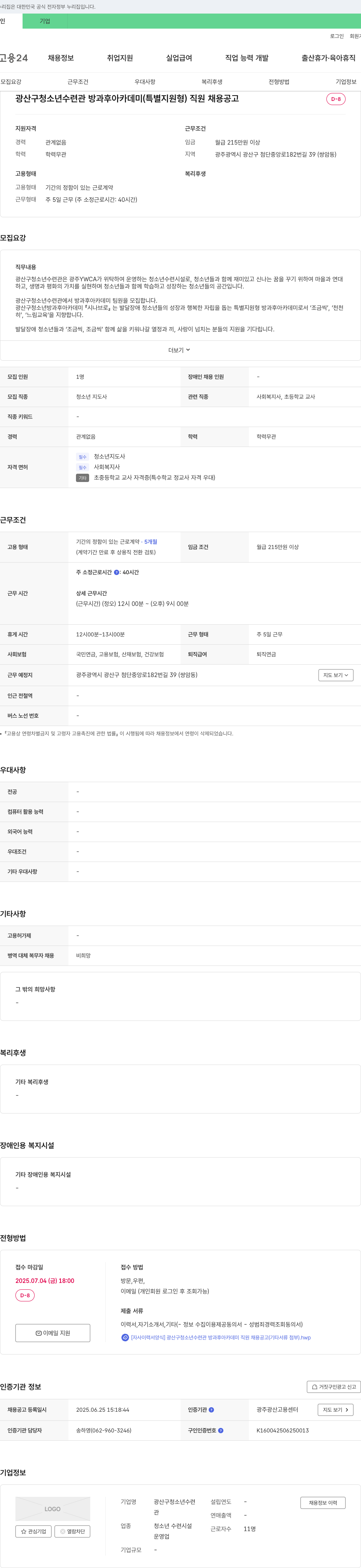Click the 광주광산고용센터 agency name
The image size is (361, 1568).
[277, 1410]
